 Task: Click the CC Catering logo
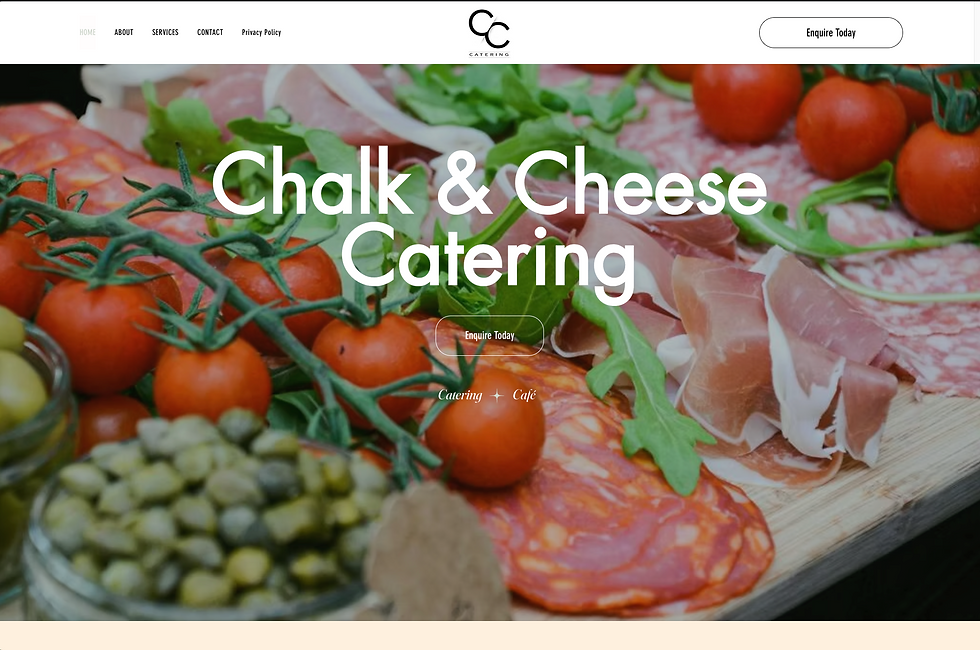pos(489,32)
